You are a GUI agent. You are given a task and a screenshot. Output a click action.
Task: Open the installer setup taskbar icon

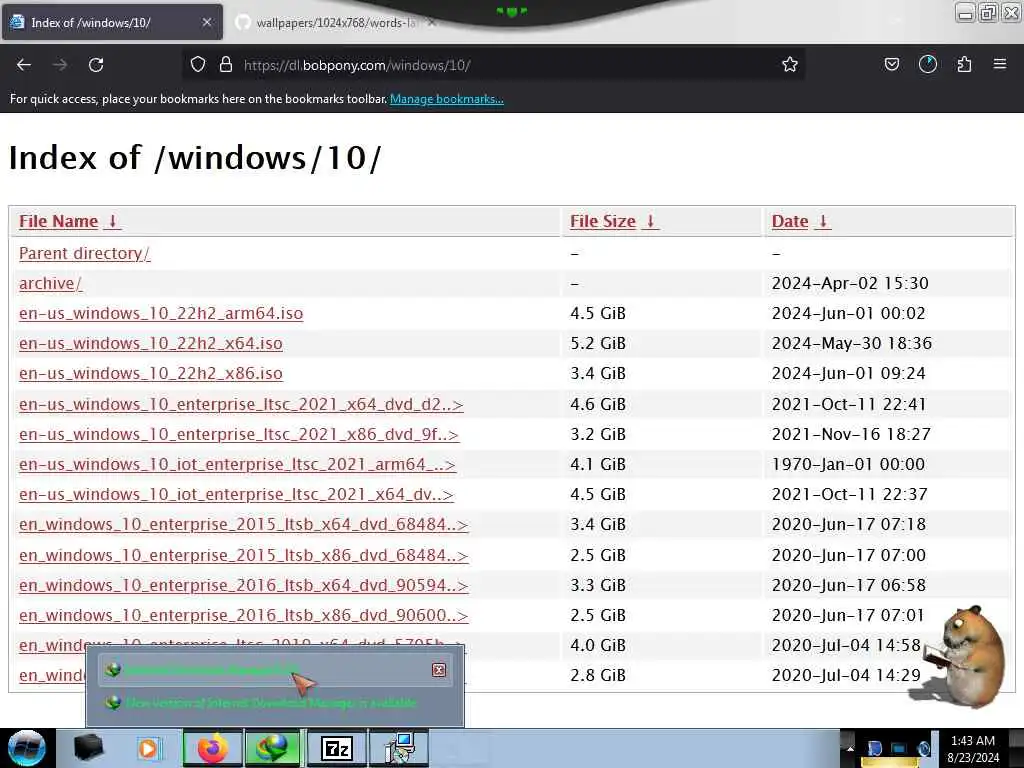coord(399,748)
